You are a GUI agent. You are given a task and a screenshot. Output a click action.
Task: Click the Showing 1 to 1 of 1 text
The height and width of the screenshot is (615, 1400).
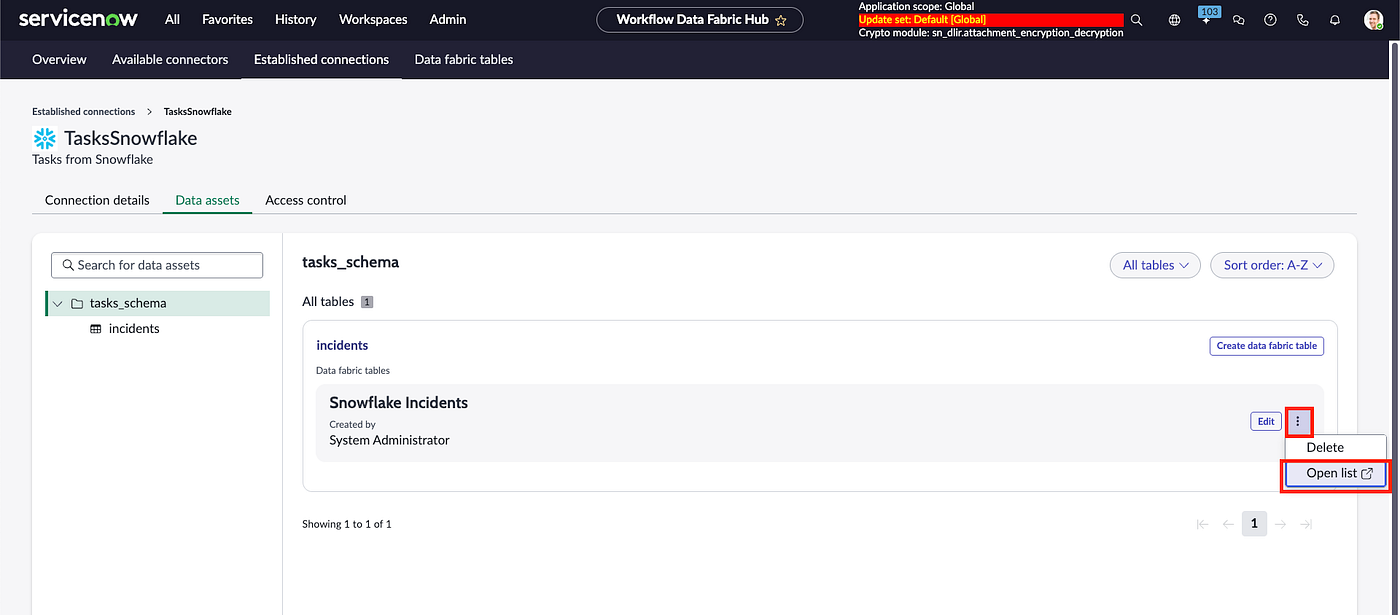[x=347, y=524]
